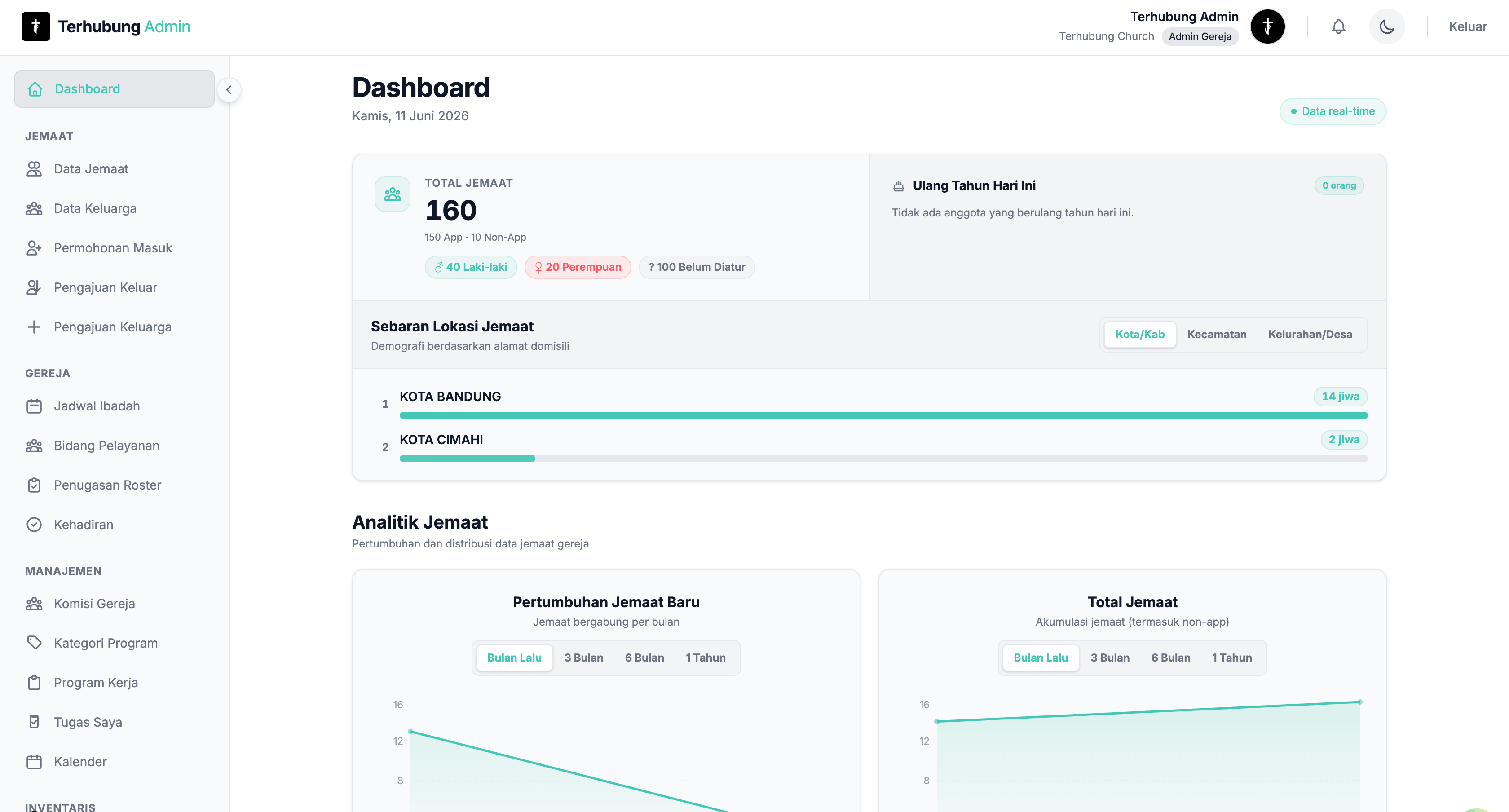Switch to the Kecamatan tab
This screenshot has width=1509, height=812.
coord(1217,335)
